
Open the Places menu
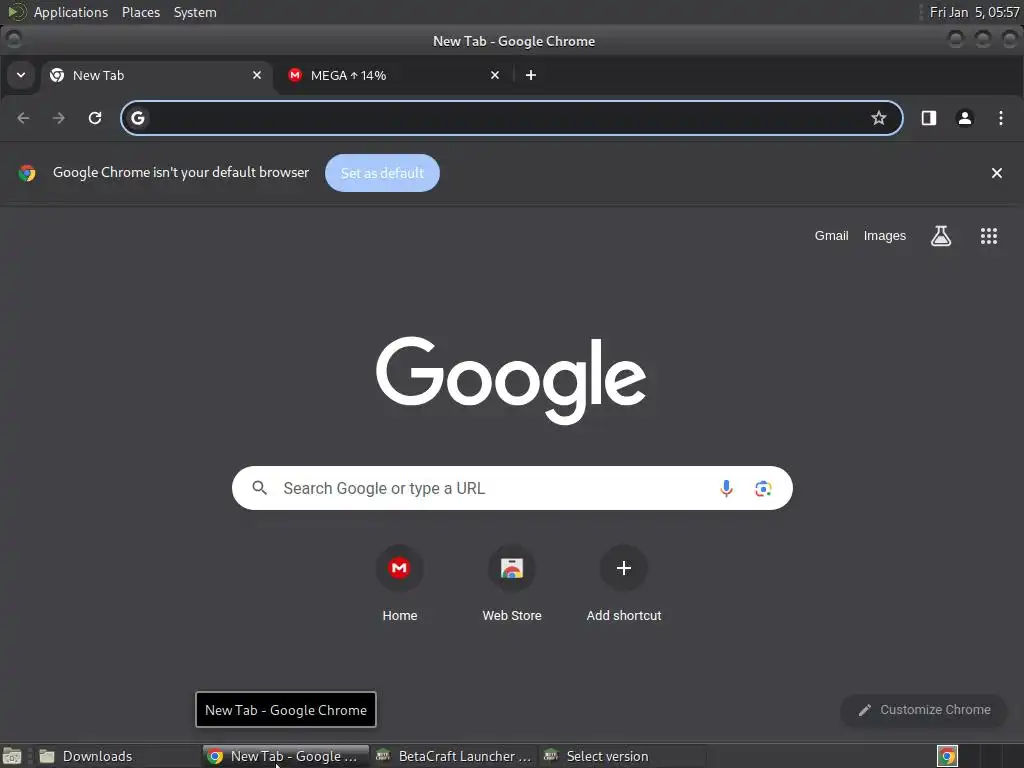tap(140, 12)
